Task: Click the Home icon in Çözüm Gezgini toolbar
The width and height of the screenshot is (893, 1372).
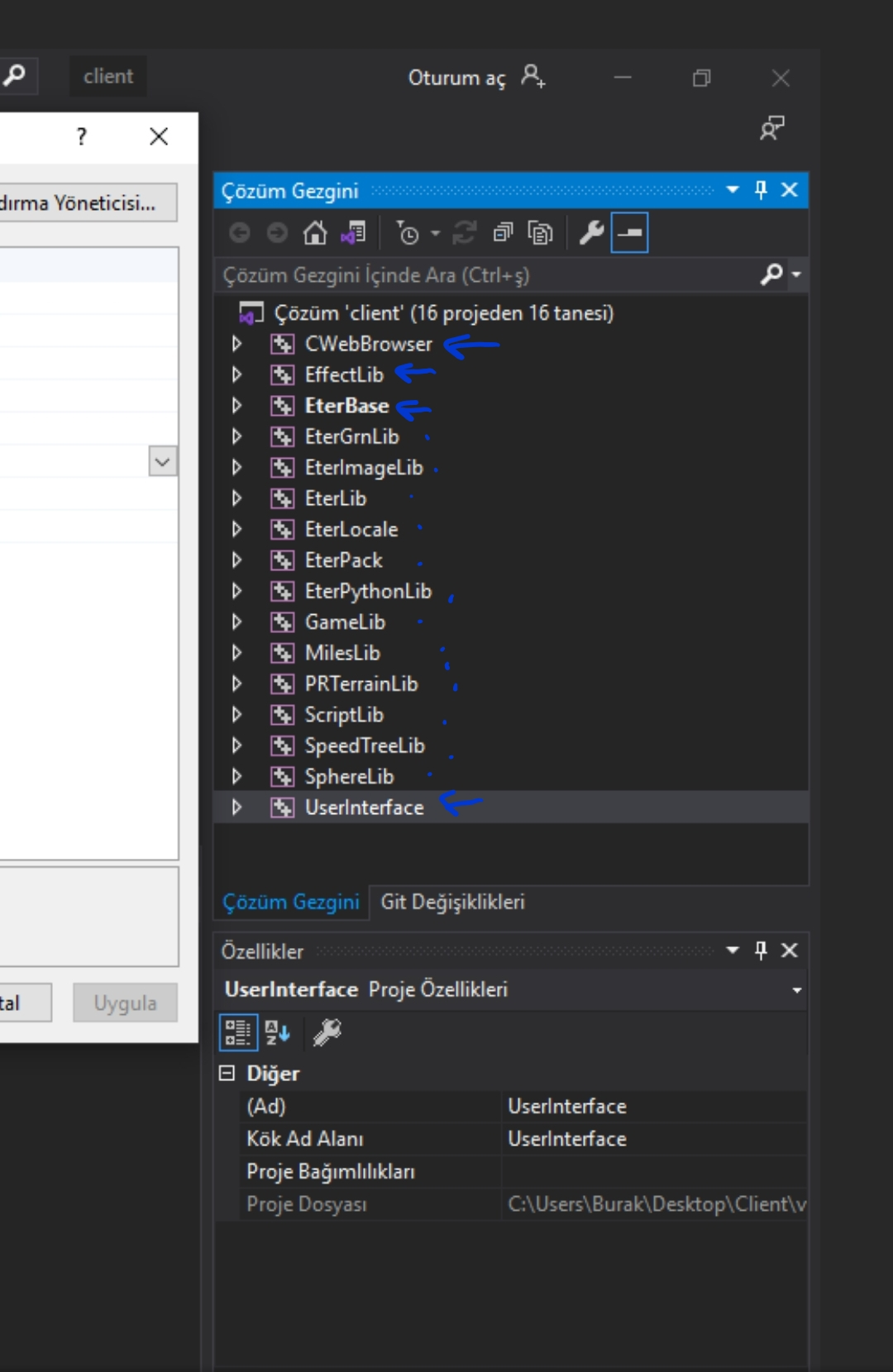Action: (315, 234)
